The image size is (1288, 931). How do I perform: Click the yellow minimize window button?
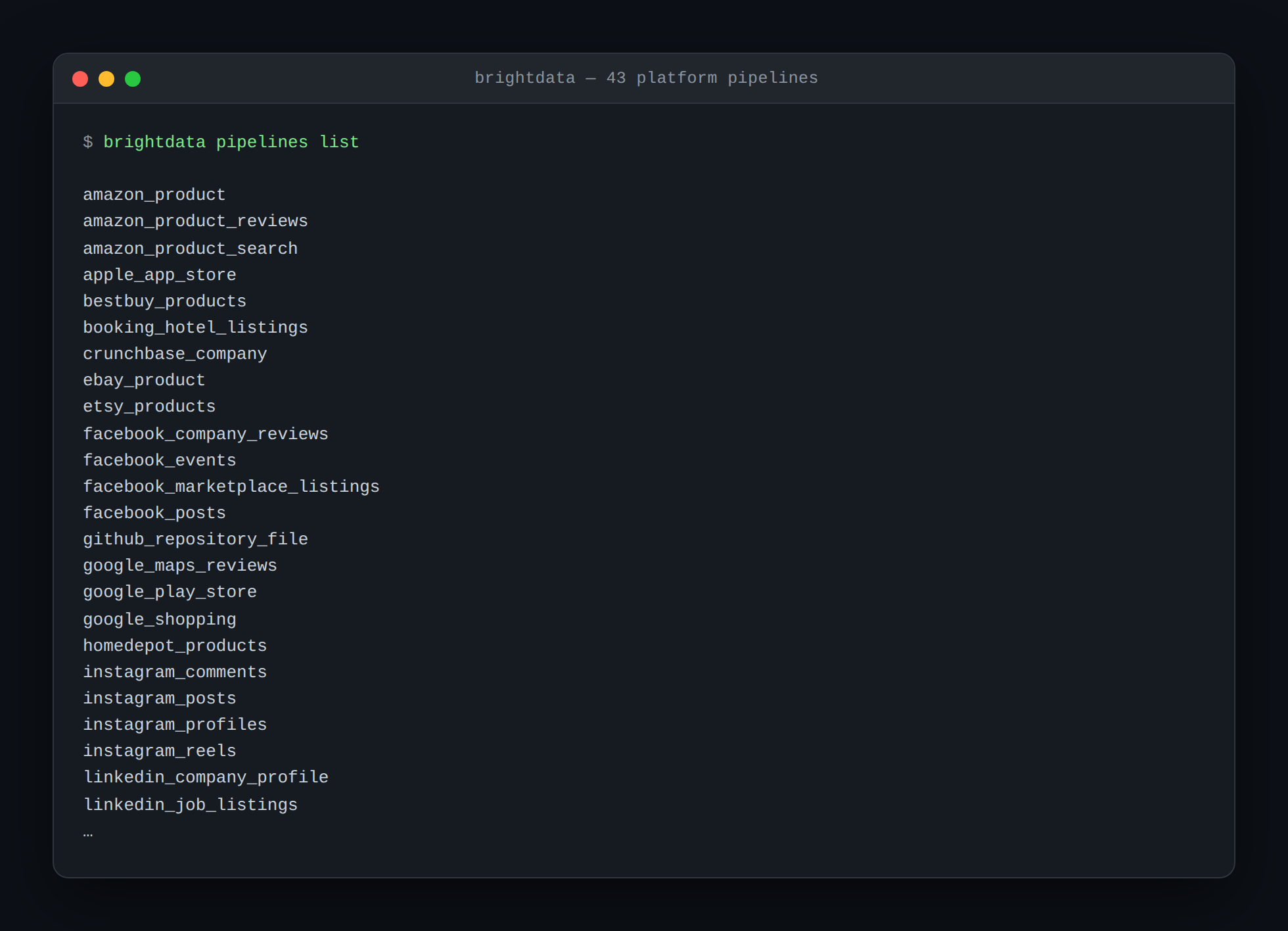click(106, 79)
